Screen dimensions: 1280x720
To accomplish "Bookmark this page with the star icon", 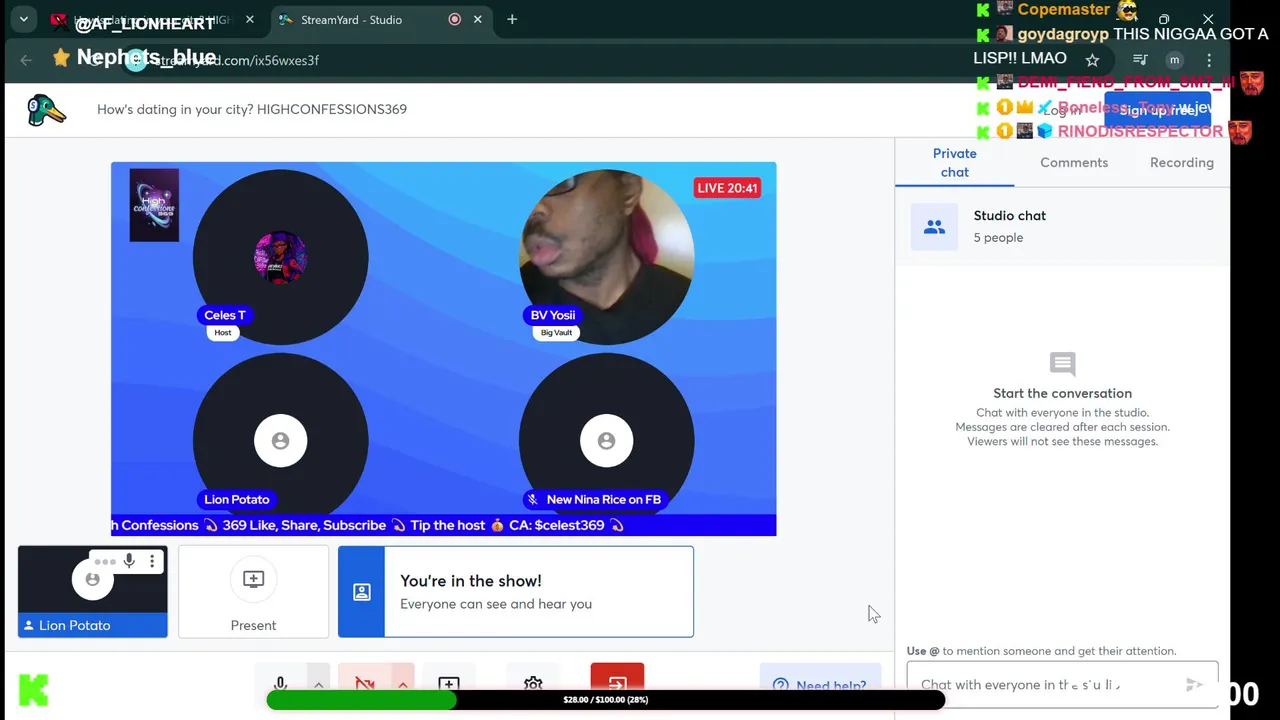I will [x=1092, y=60].
